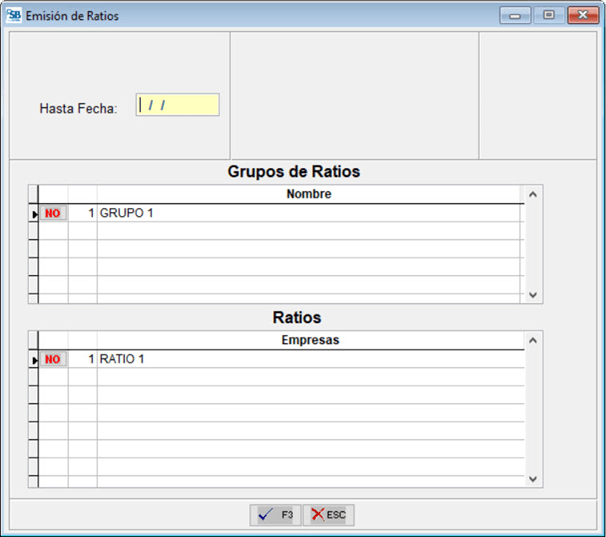
Task: Click the Hasta Fecha date field
Action: pyautogui.click(x=178, y=105)
